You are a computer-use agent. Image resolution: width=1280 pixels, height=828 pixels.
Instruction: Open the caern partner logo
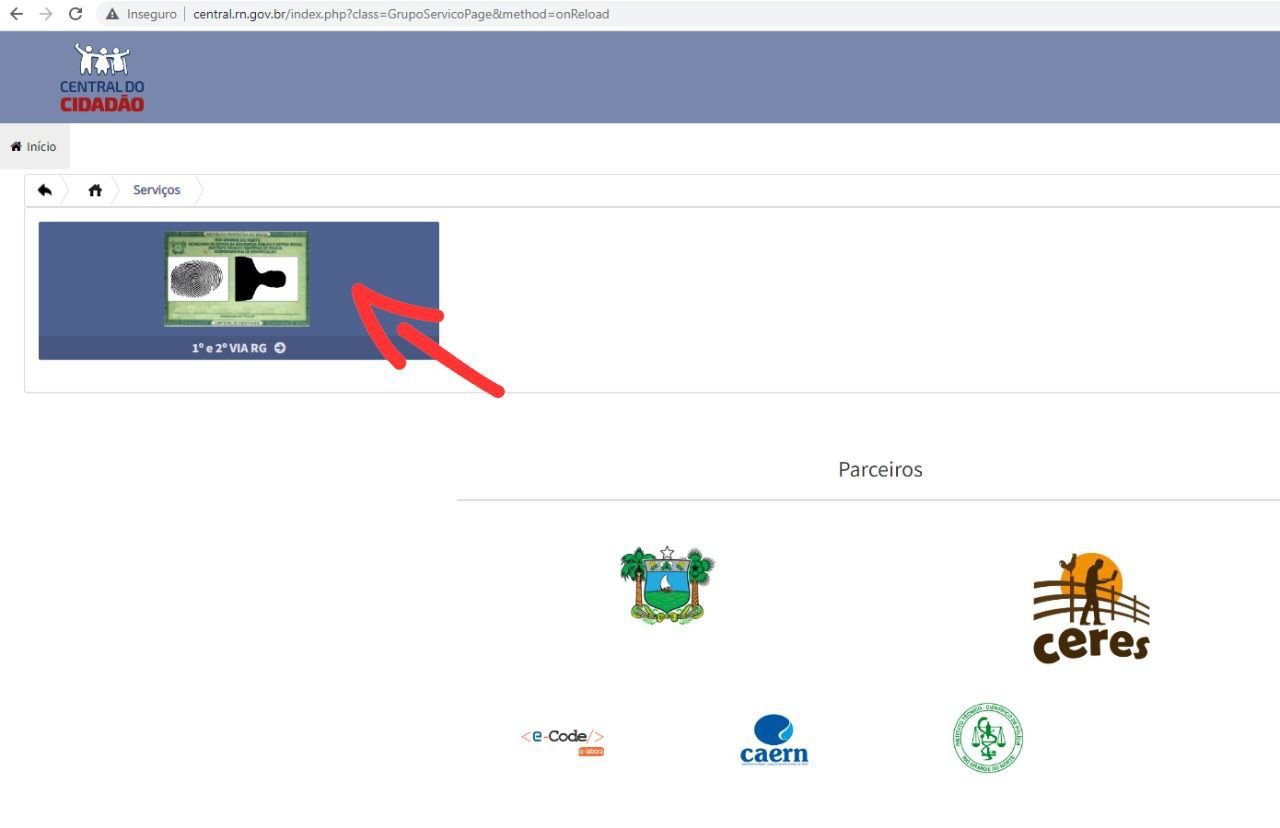click(x=773, y=740)
